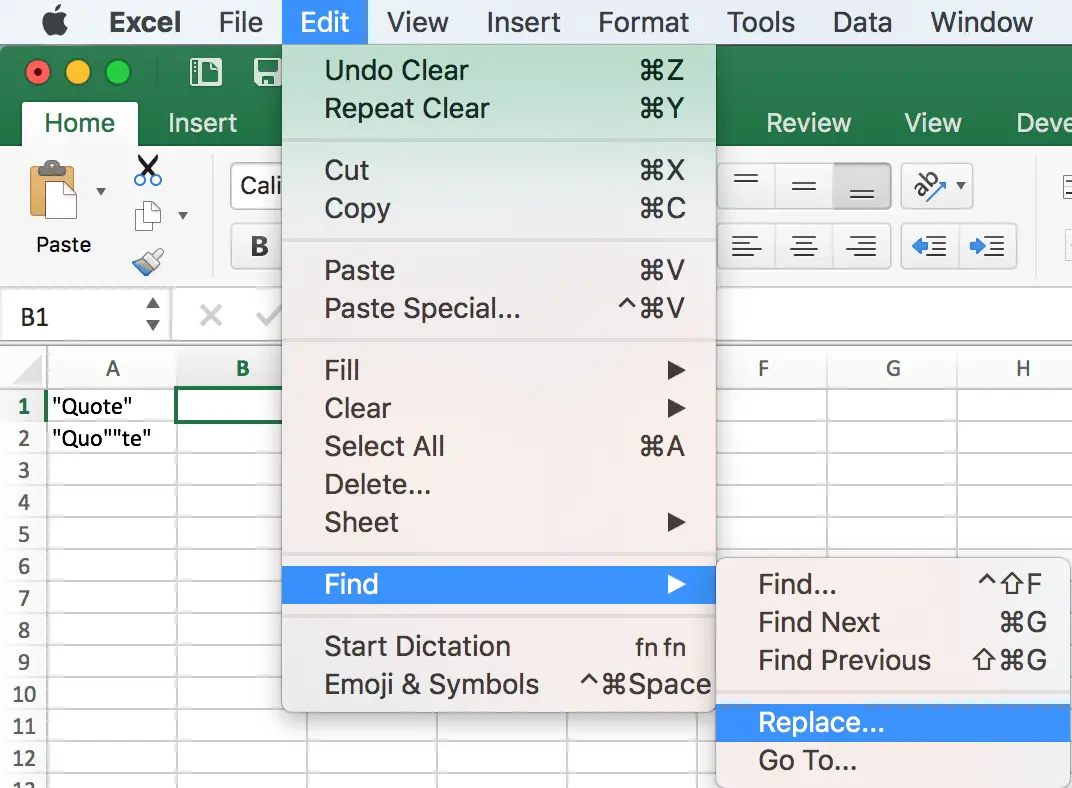1072x788 pixels.
Task: Open the Data menu
Action: click(x=862, y=22)
